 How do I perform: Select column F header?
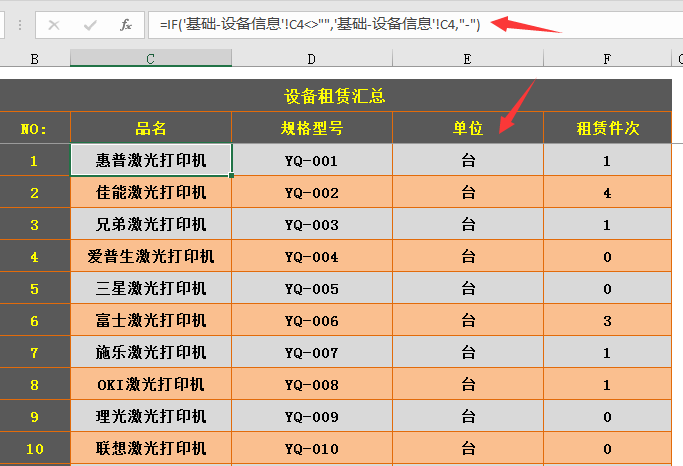point(607,58)
